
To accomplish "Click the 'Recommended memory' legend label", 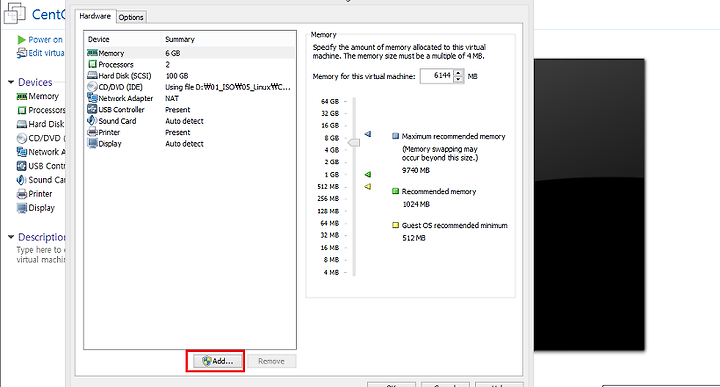I will tap(439, 191).
